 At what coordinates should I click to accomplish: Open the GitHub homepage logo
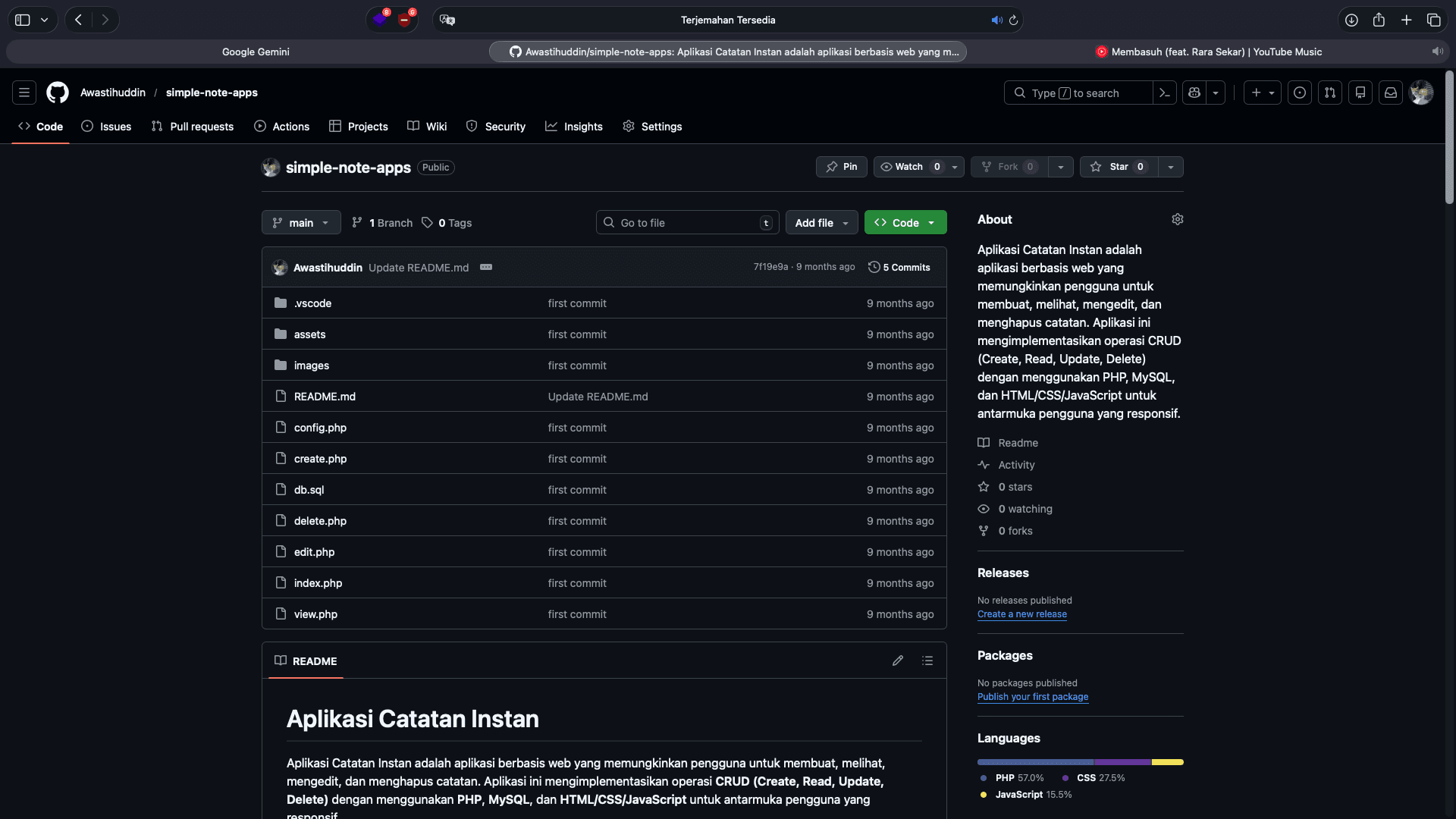tap(58, 93)
